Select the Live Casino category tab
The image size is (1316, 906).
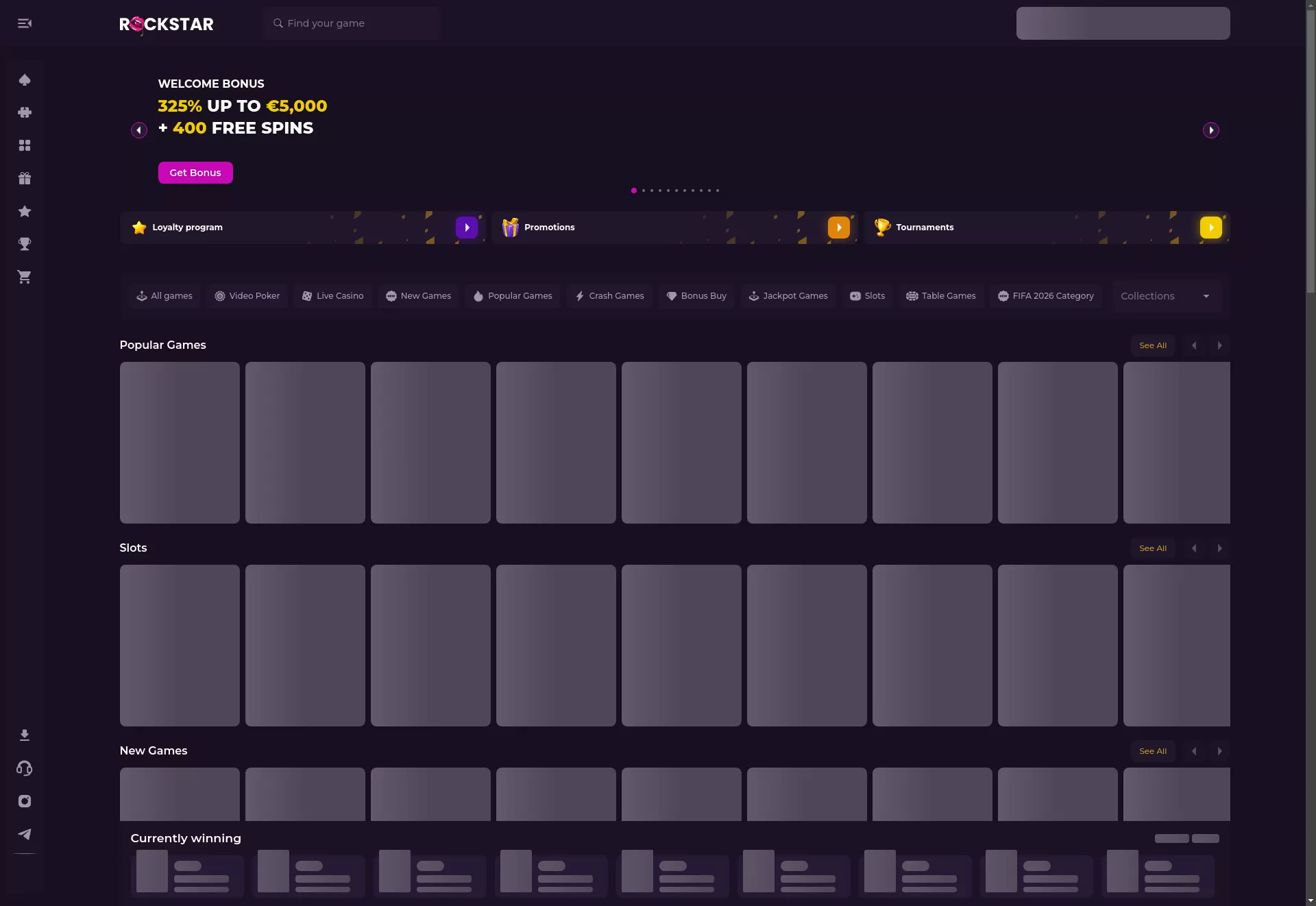333,296
